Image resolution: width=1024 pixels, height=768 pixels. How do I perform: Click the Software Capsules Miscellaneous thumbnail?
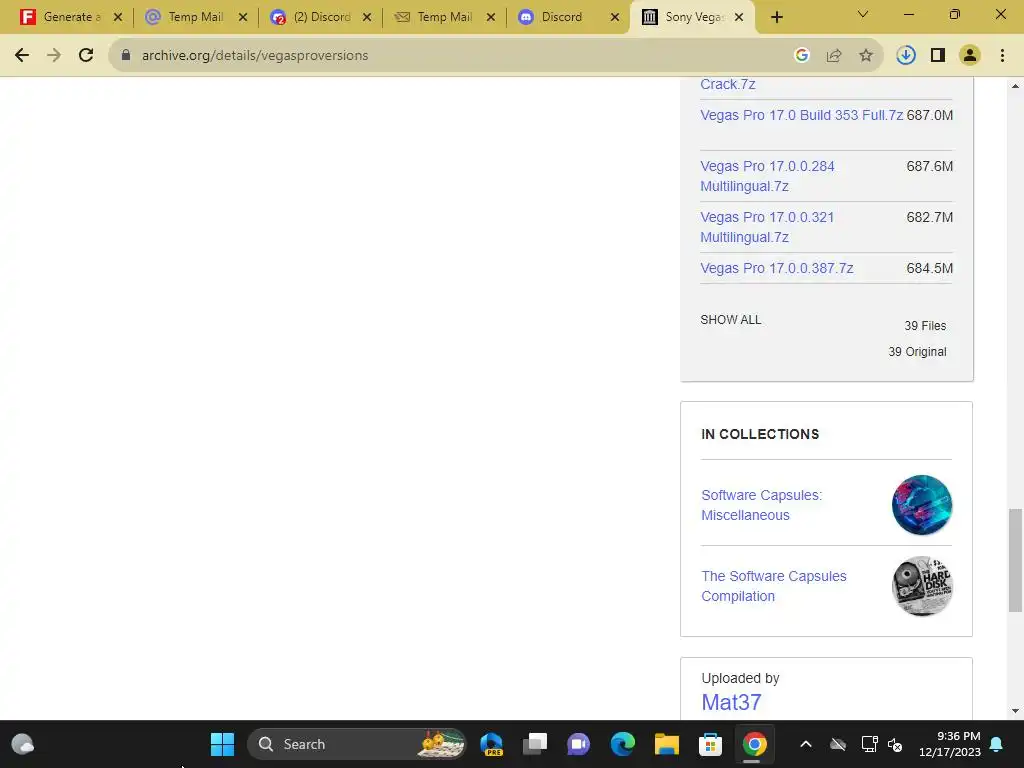point(921,505)
